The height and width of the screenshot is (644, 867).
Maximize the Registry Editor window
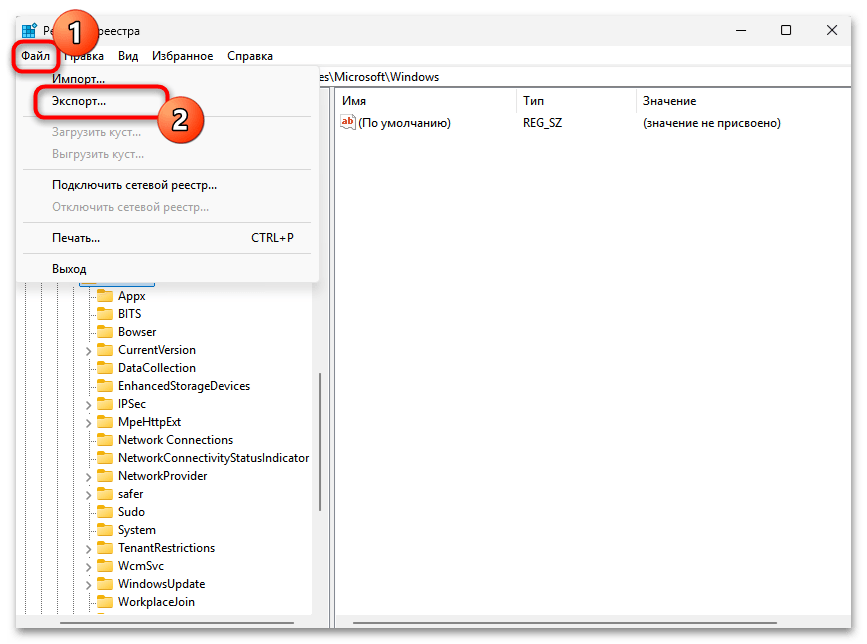point(786,30)
